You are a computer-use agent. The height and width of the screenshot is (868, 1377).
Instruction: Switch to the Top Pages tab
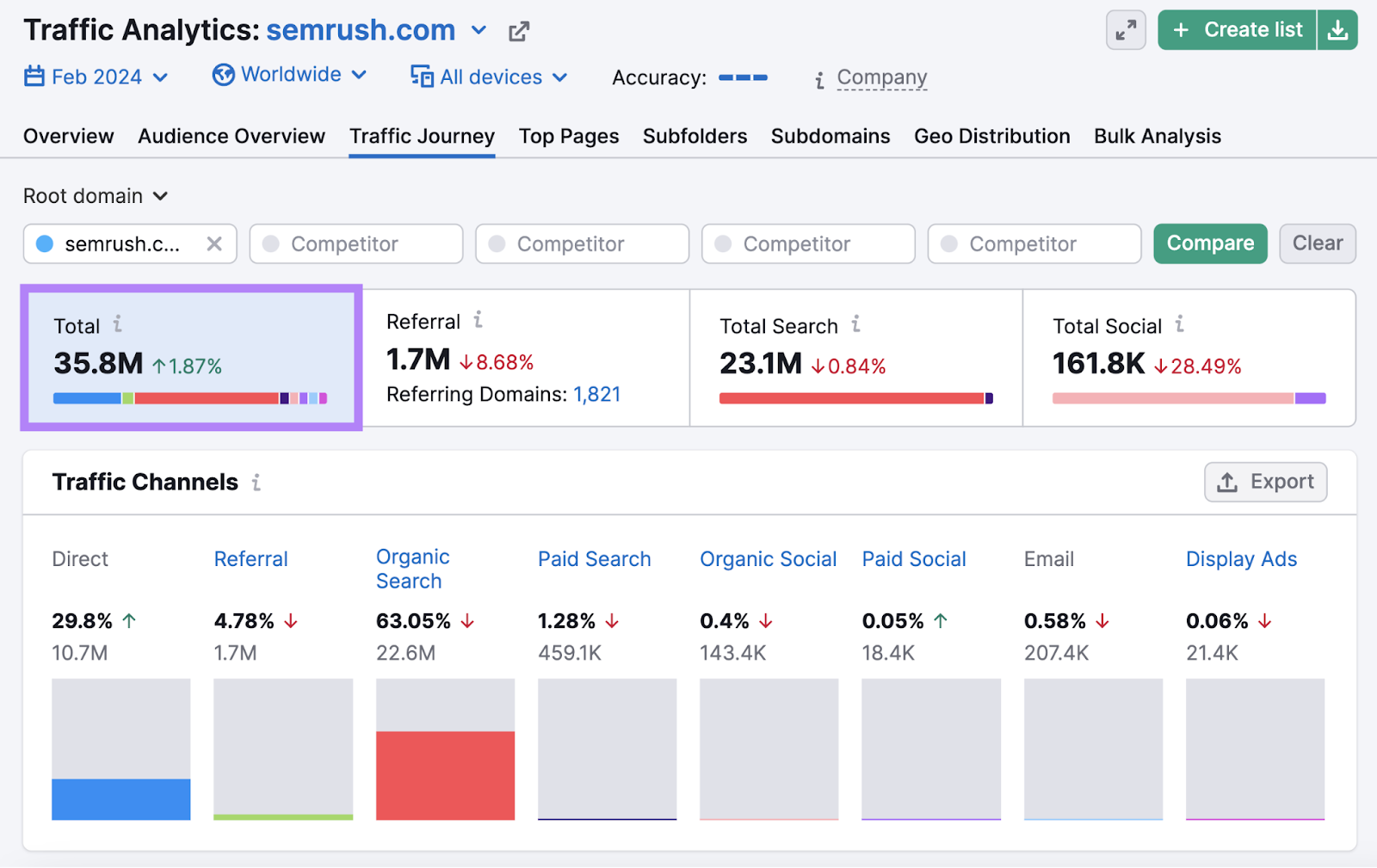click(x=568, y=136)
